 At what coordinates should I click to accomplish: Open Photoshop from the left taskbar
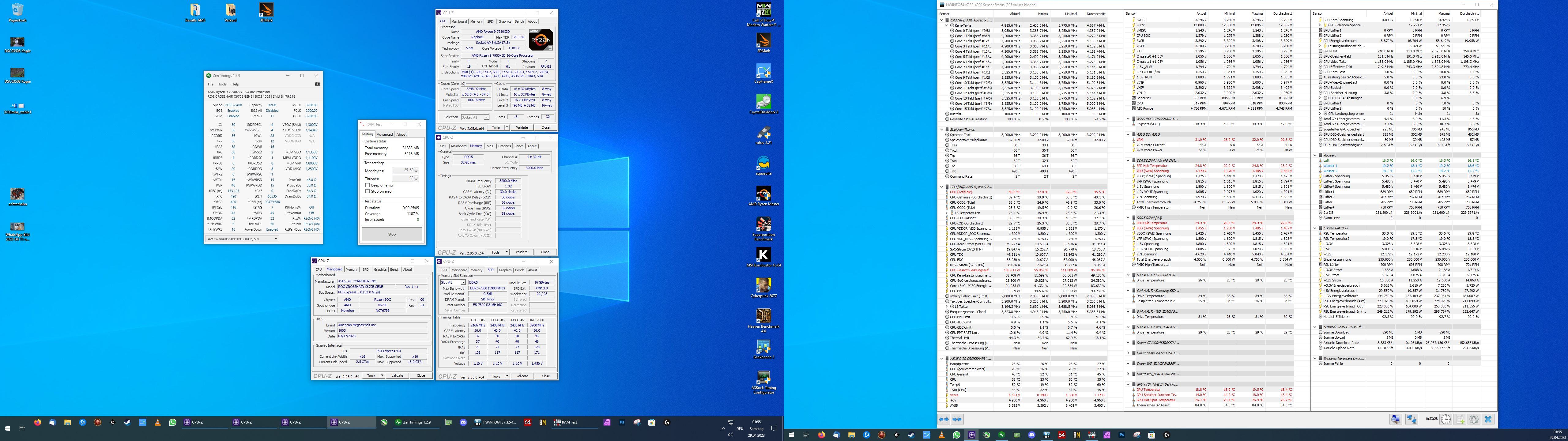pos(622,422)
